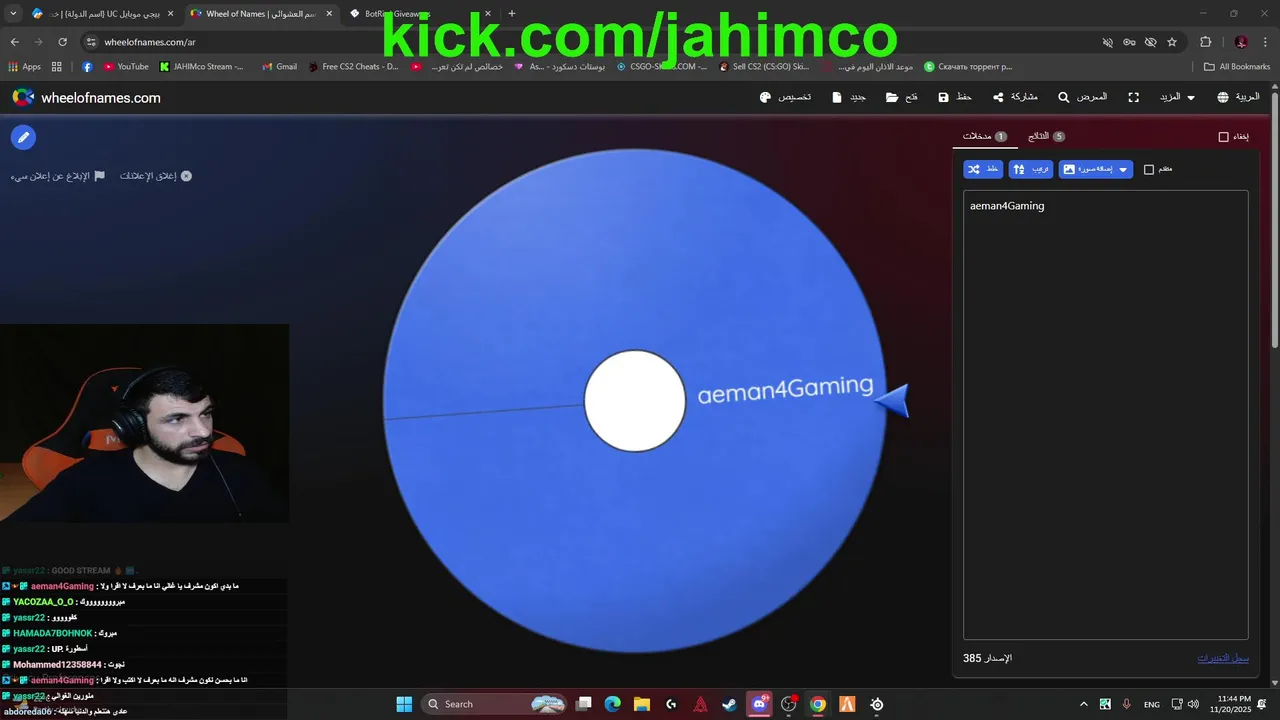The width and height of the screenshot is (1280, 720).
Task: Click the aeman4Gaming entry text
Action: [x=1007, y=206]
